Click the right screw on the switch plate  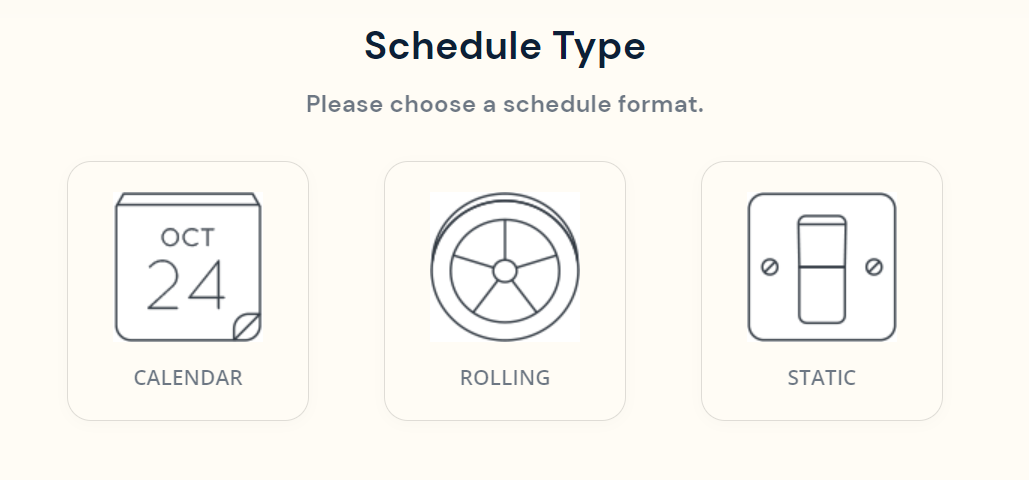[x=874, y=267]
